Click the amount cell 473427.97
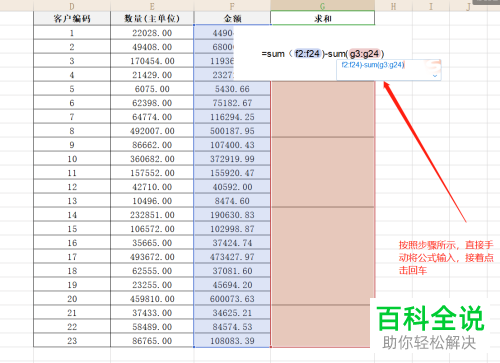 click(x=232, y=257)
